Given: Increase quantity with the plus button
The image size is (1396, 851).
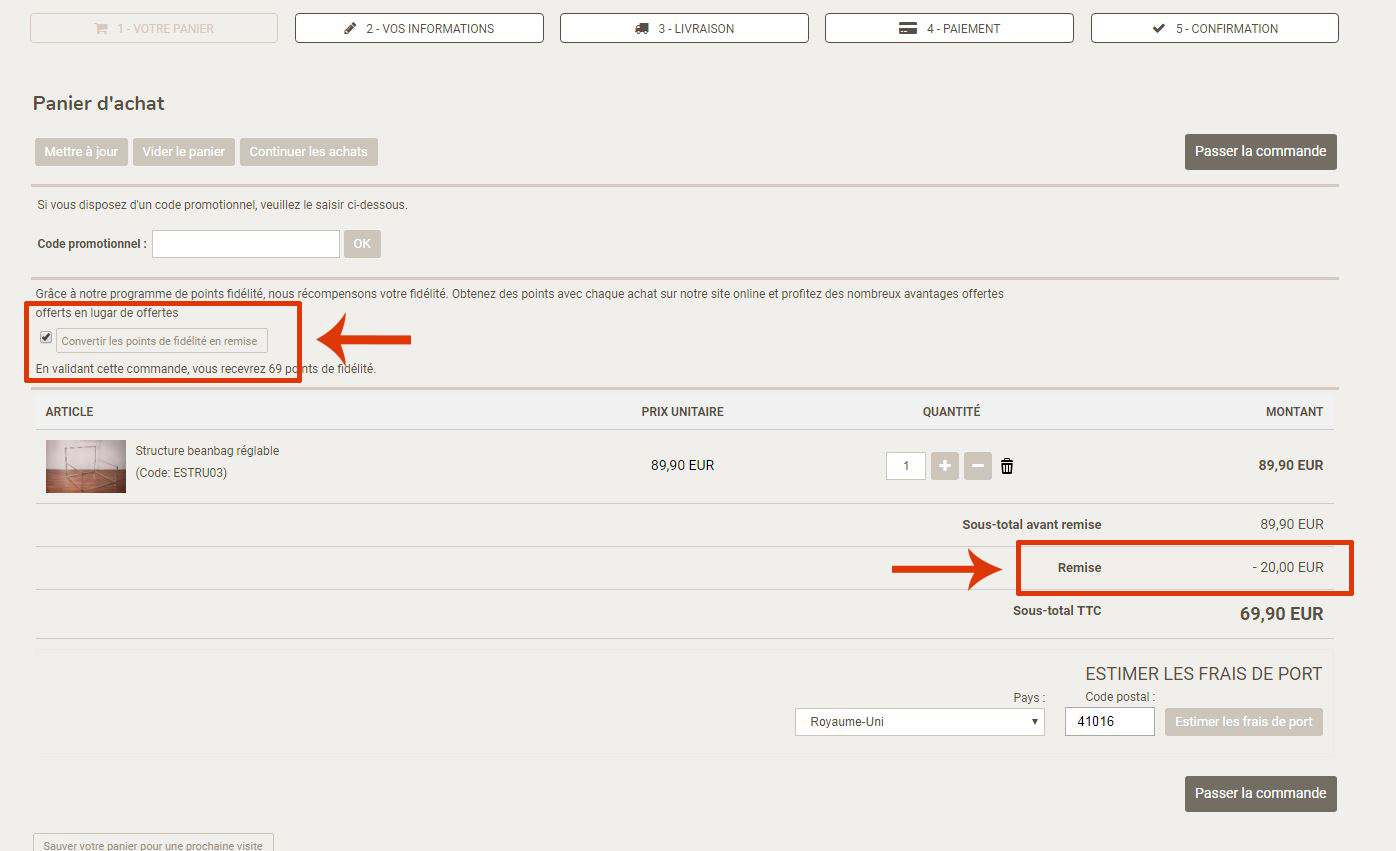Looking at the screenshot, I should (x=945, y=466).
